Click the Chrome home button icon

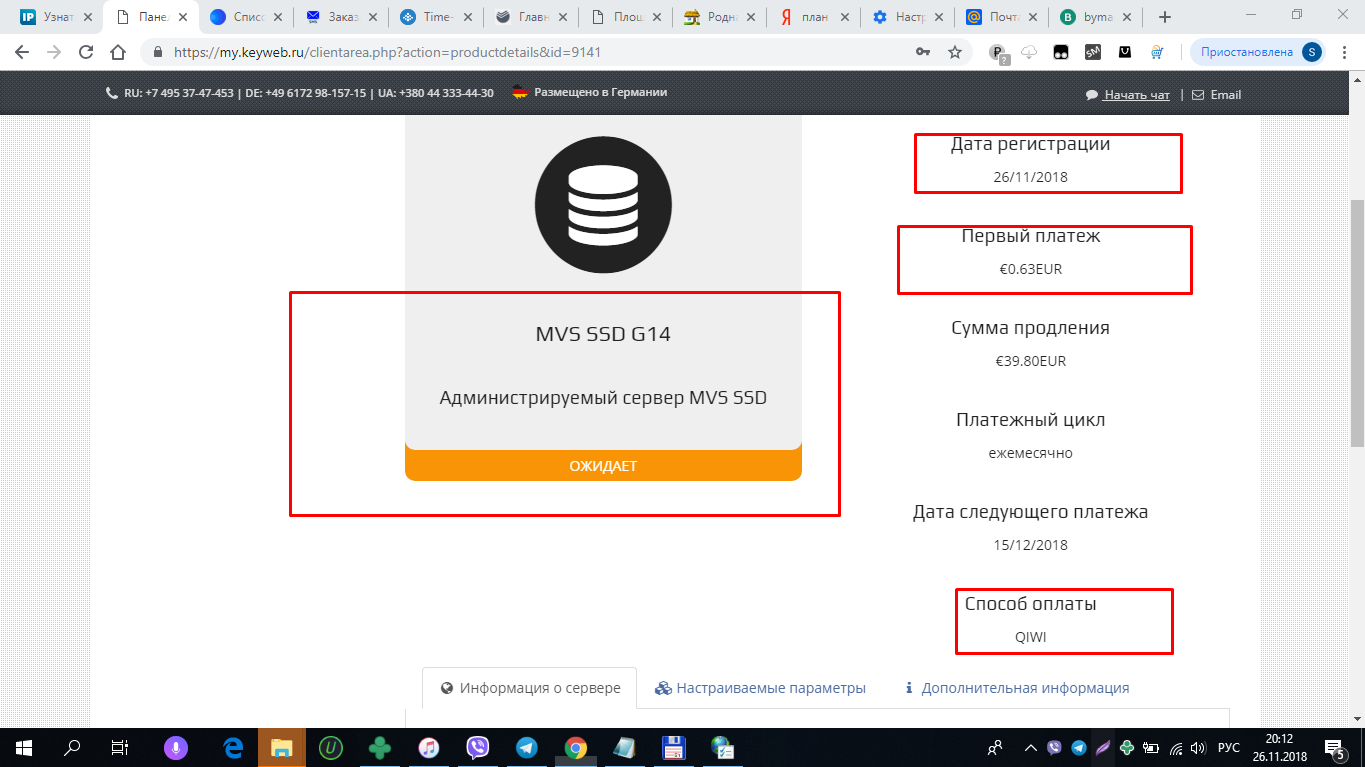tap(118, 52)
